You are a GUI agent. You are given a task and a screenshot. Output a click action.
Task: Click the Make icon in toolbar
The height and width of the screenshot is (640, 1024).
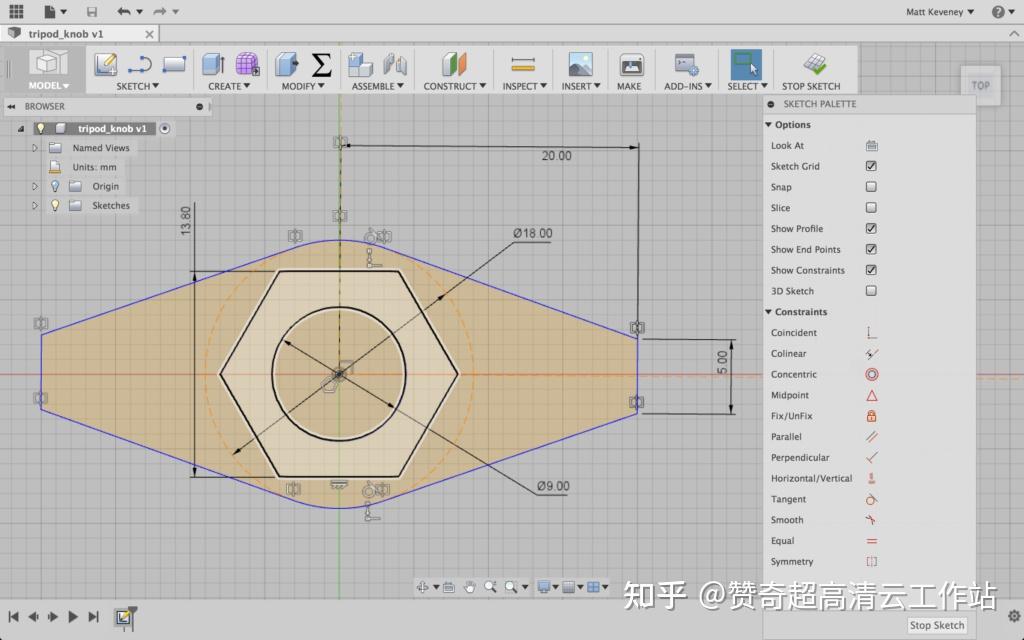[630, 62]
